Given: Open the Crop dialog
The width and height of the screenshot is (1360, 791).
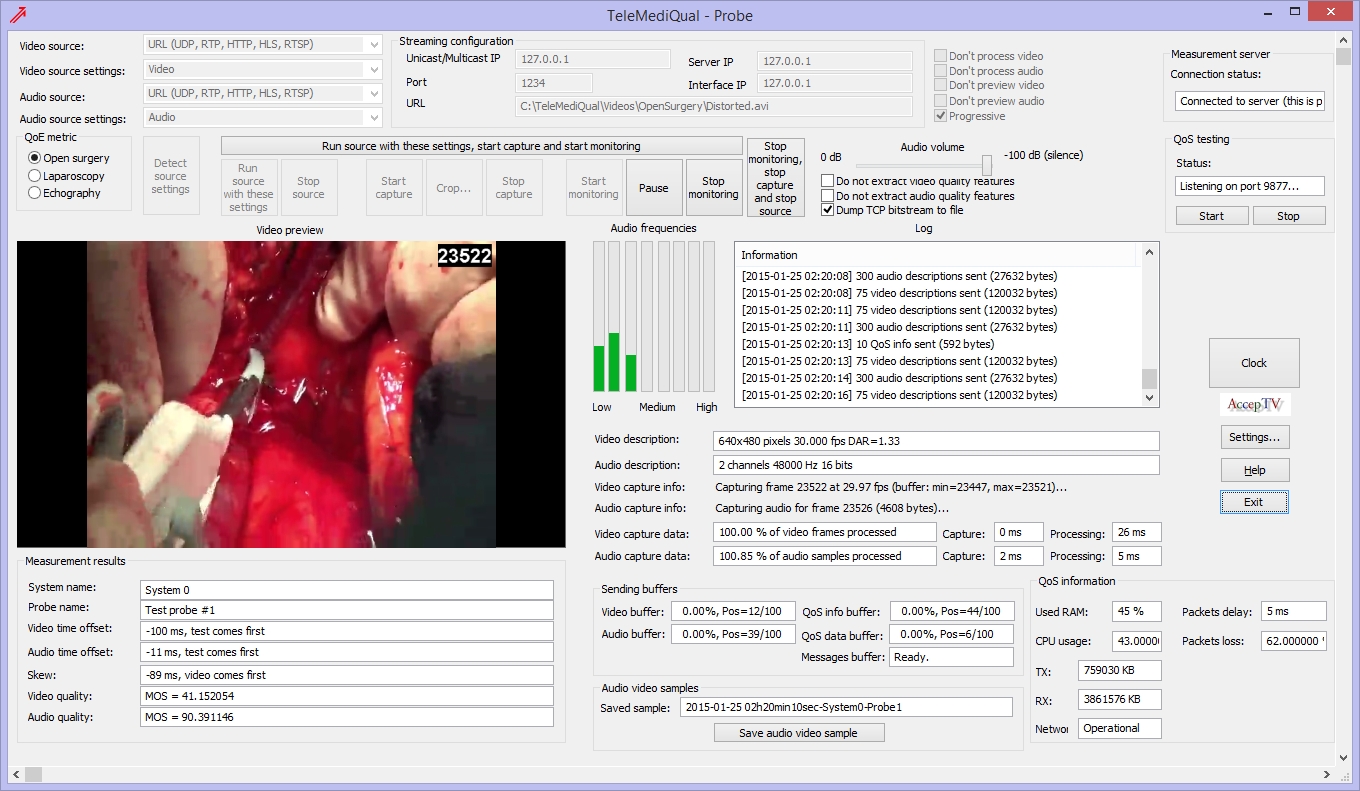Looking at the screenshot, I should pos(454,187).
